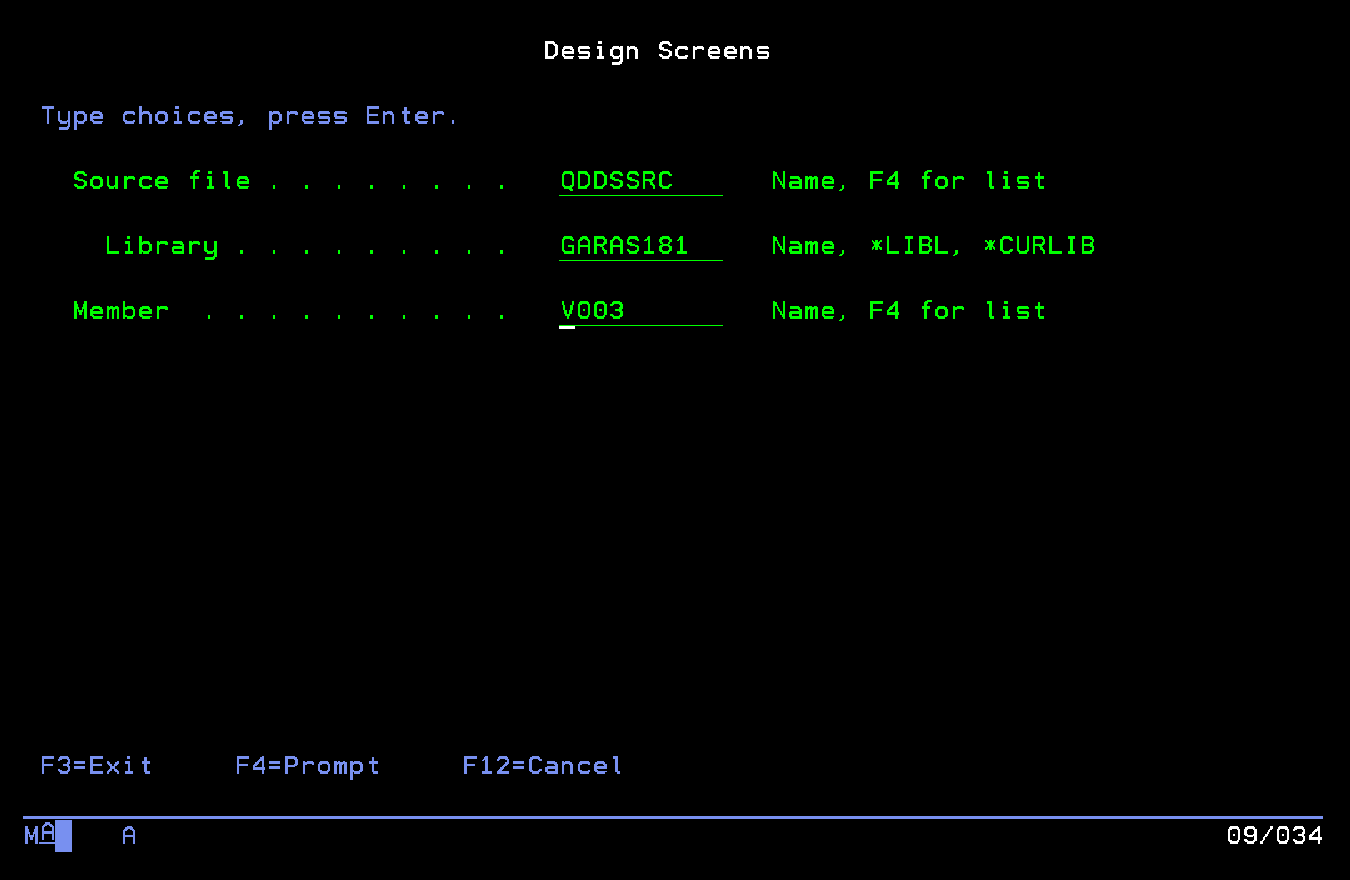The height and width of the screenshot is (880, 1350).
Task: Click 'Name, F4 for list' beside Source file
Action: pos(908,181)
